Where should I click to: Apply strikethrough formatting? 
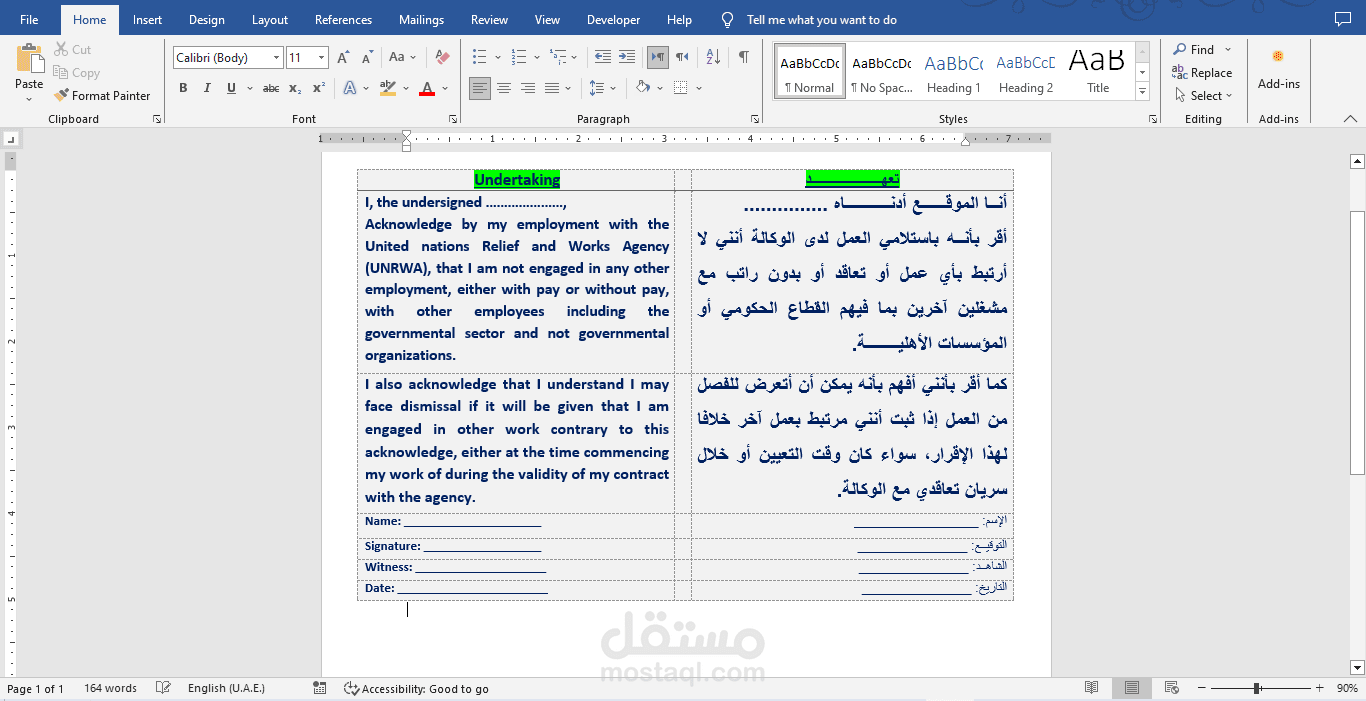pyautogui.click(x=271, y=88)
